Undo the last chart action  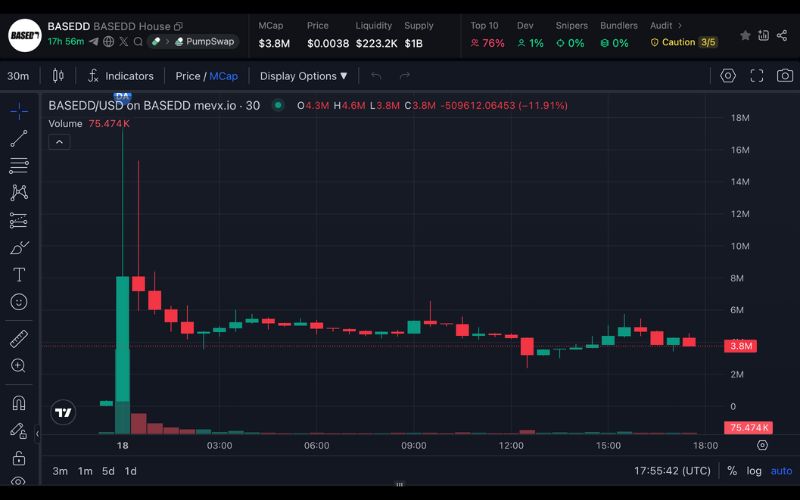(377, 76)
